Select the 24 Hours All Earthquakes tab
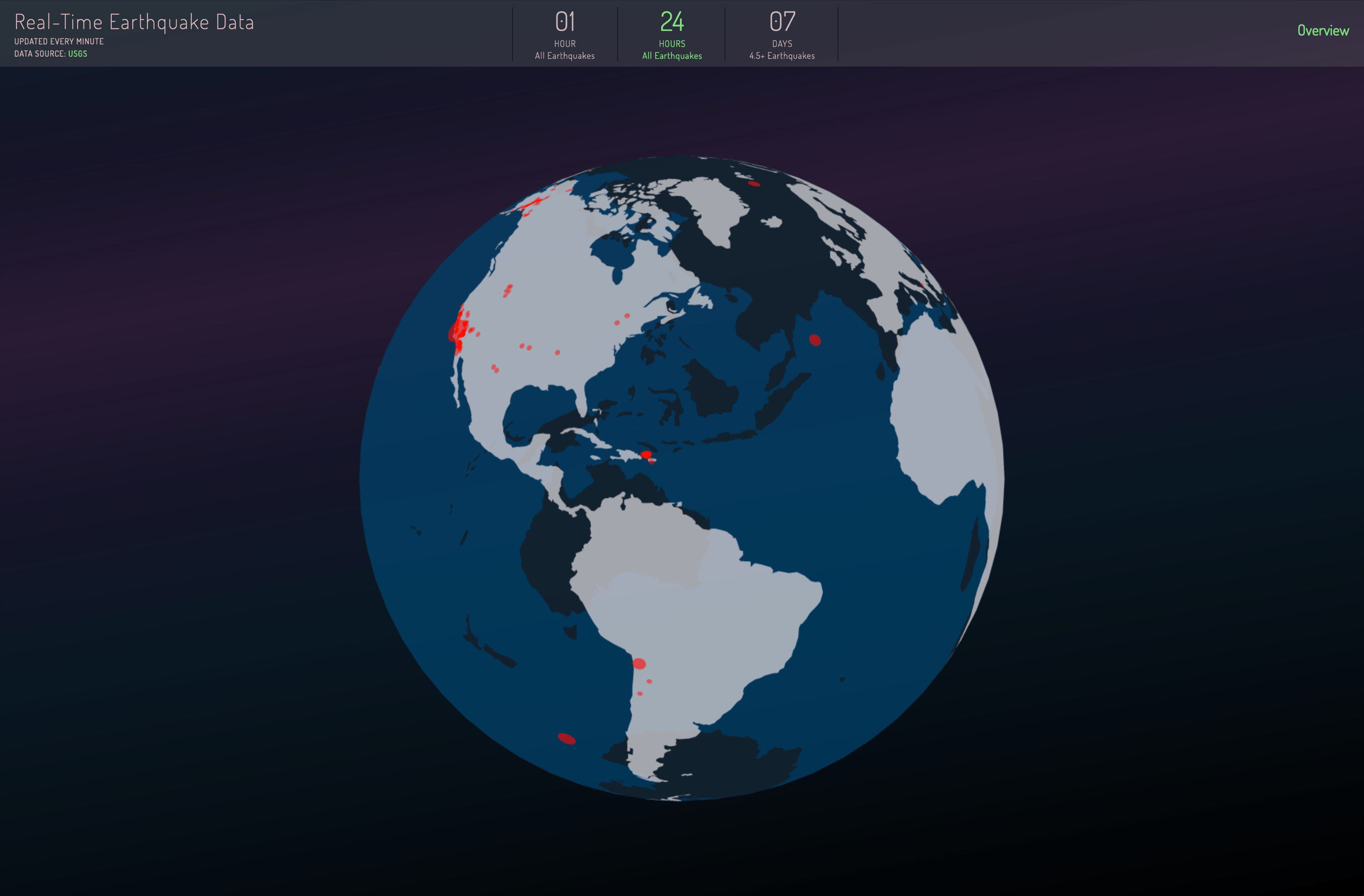The width and height of the screenshot is (1364, 896). pyautogui.click(x=672, y=35)
